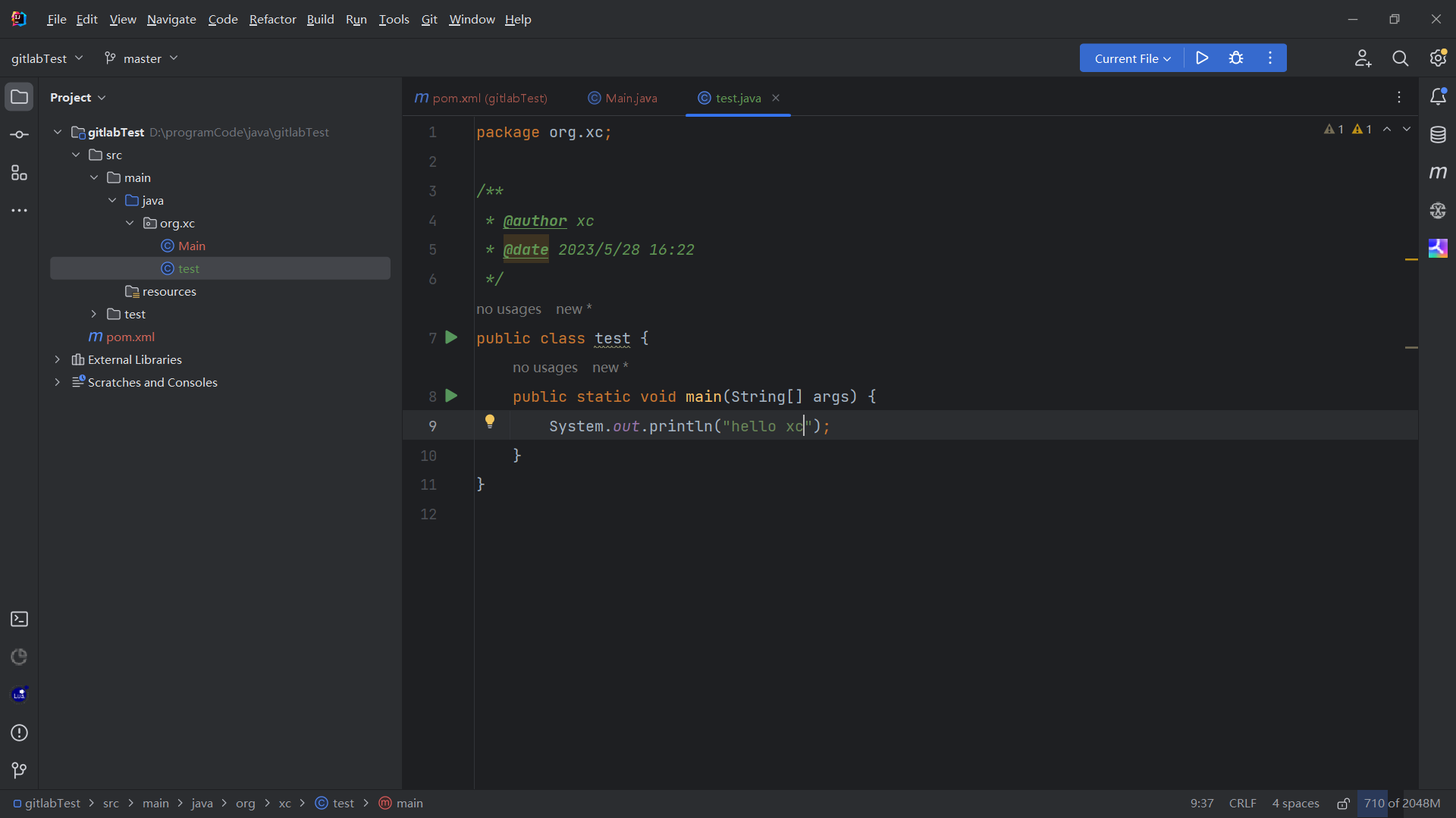Open the Commit tool window
The height and width of the screenshot is (818, 1456).
coord(19,135)
